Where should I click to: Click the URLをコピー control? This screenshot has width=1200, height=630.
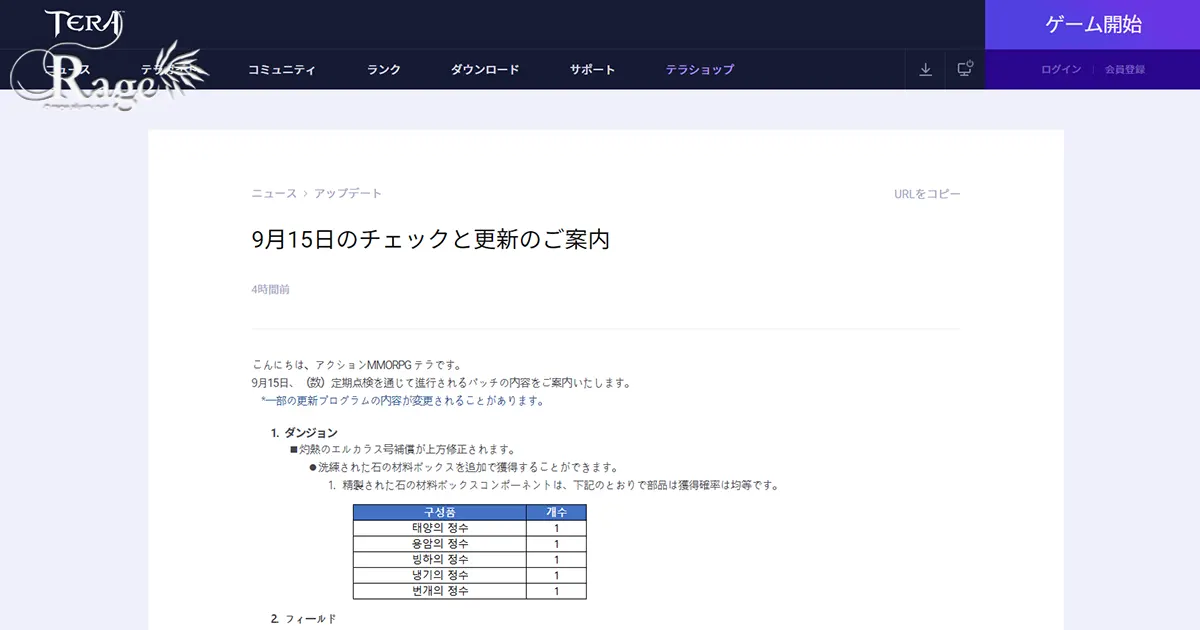925,193
